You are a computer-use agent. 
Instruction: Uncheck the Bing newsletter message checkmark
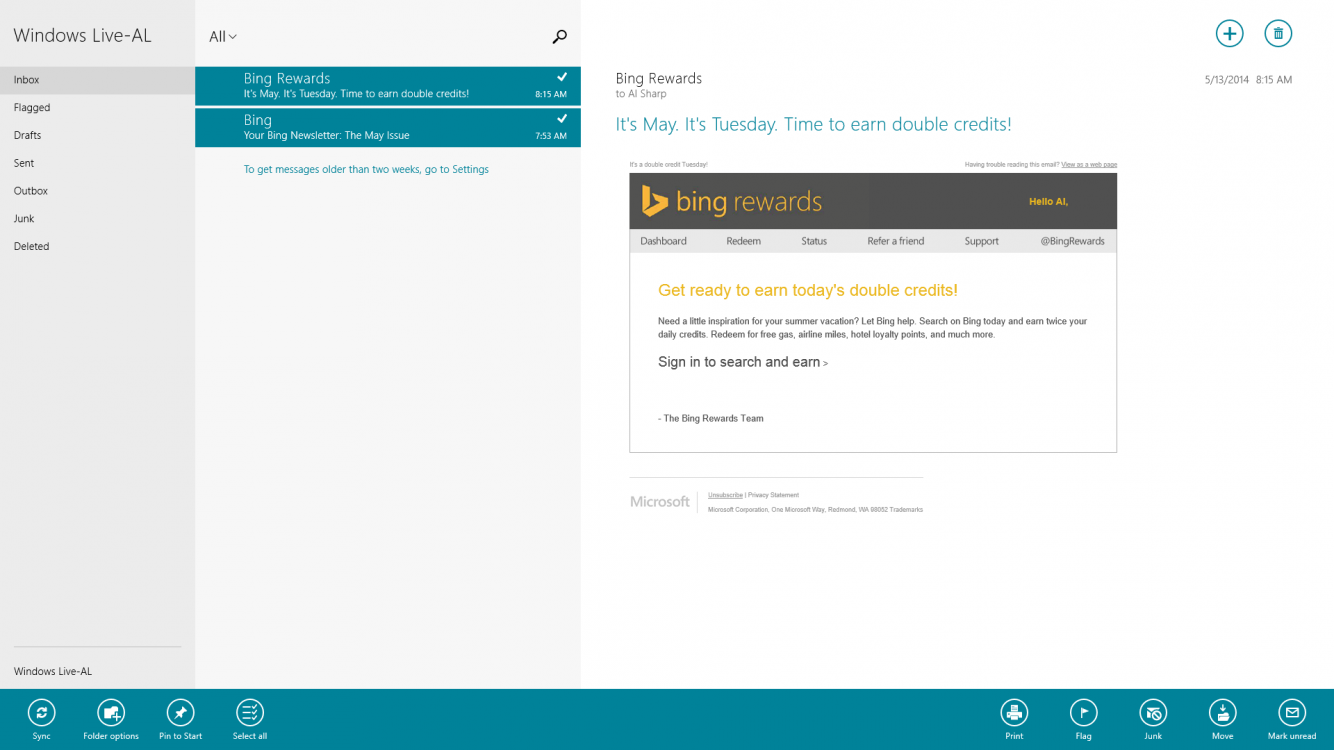coord(562,119)
